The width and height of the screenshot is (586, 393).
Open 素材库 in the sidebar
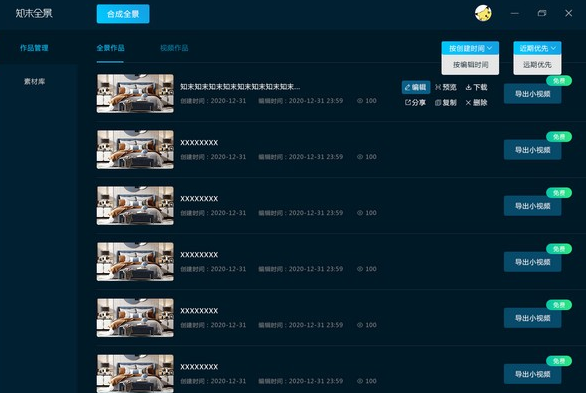tap(34, 81)
